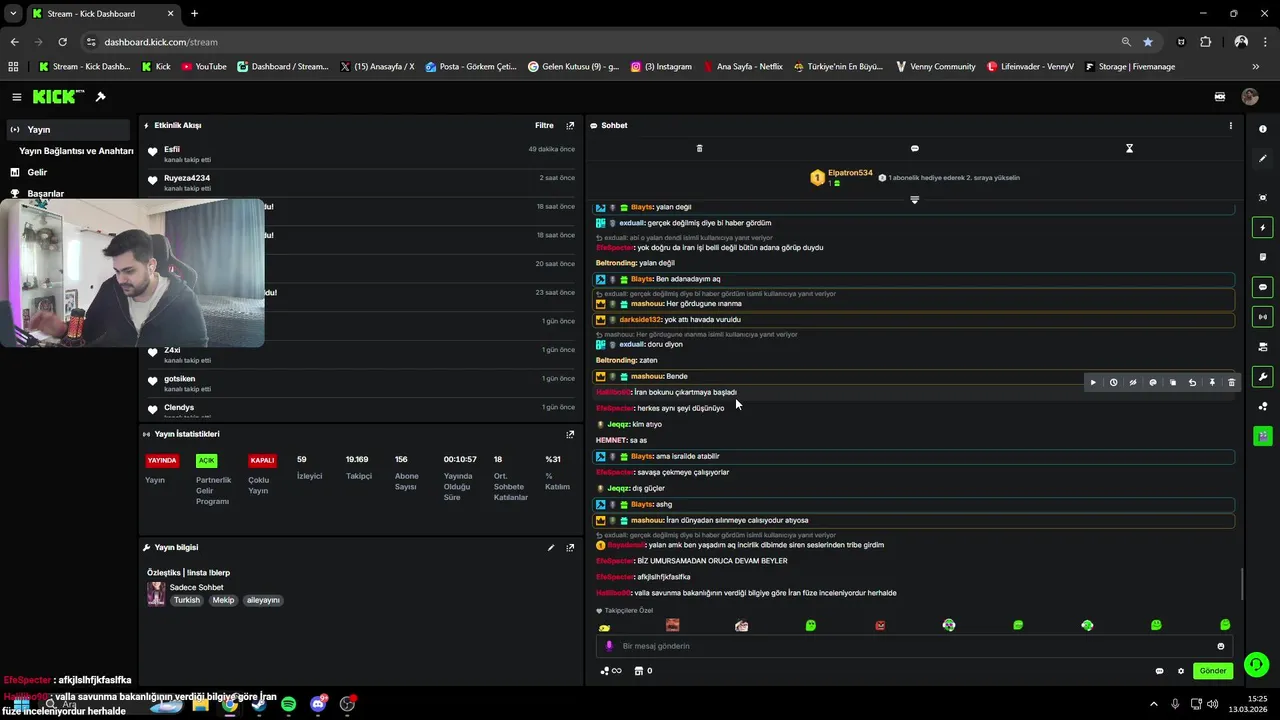The width and height of the screenshot is (1280, 720).
Task: Click the copy icon in message toolbar
Action: (x=1173, y=382)
